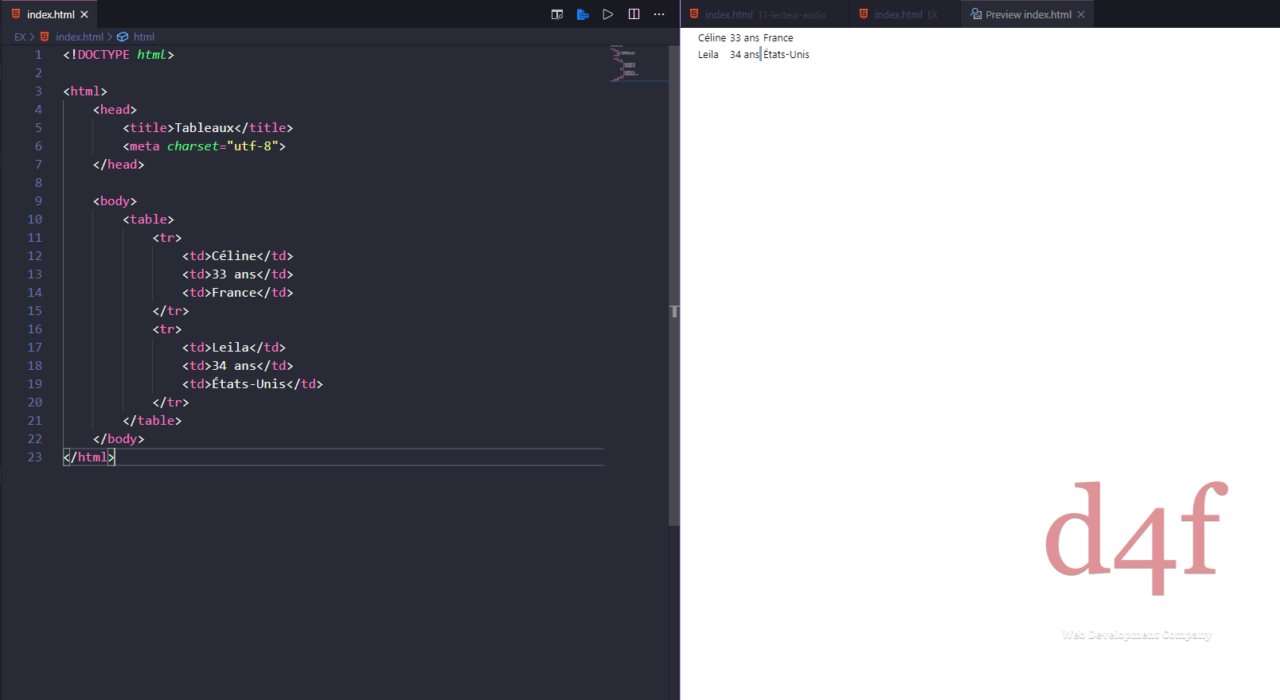Image resolution: width=1280 pixels, height=700 pixels.
Task: Click "33 ans" in code line 13
Action: [x=234, y=274]
